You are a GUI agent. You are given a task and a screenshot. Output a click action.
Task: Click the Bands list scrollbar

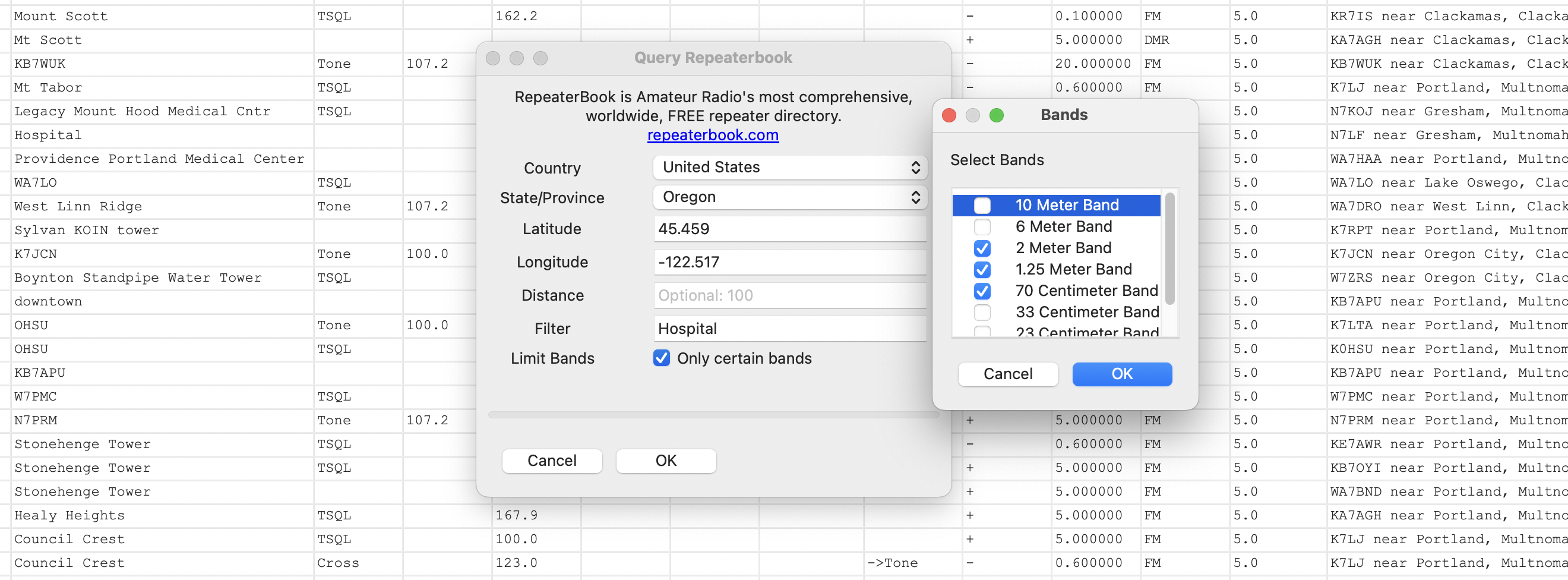1169,248
